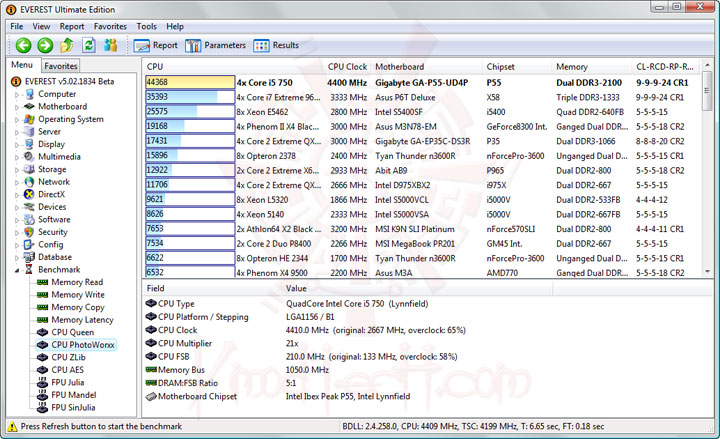
Task: Collapse the Benchmark tree node
Action: (x=17, y=270)
